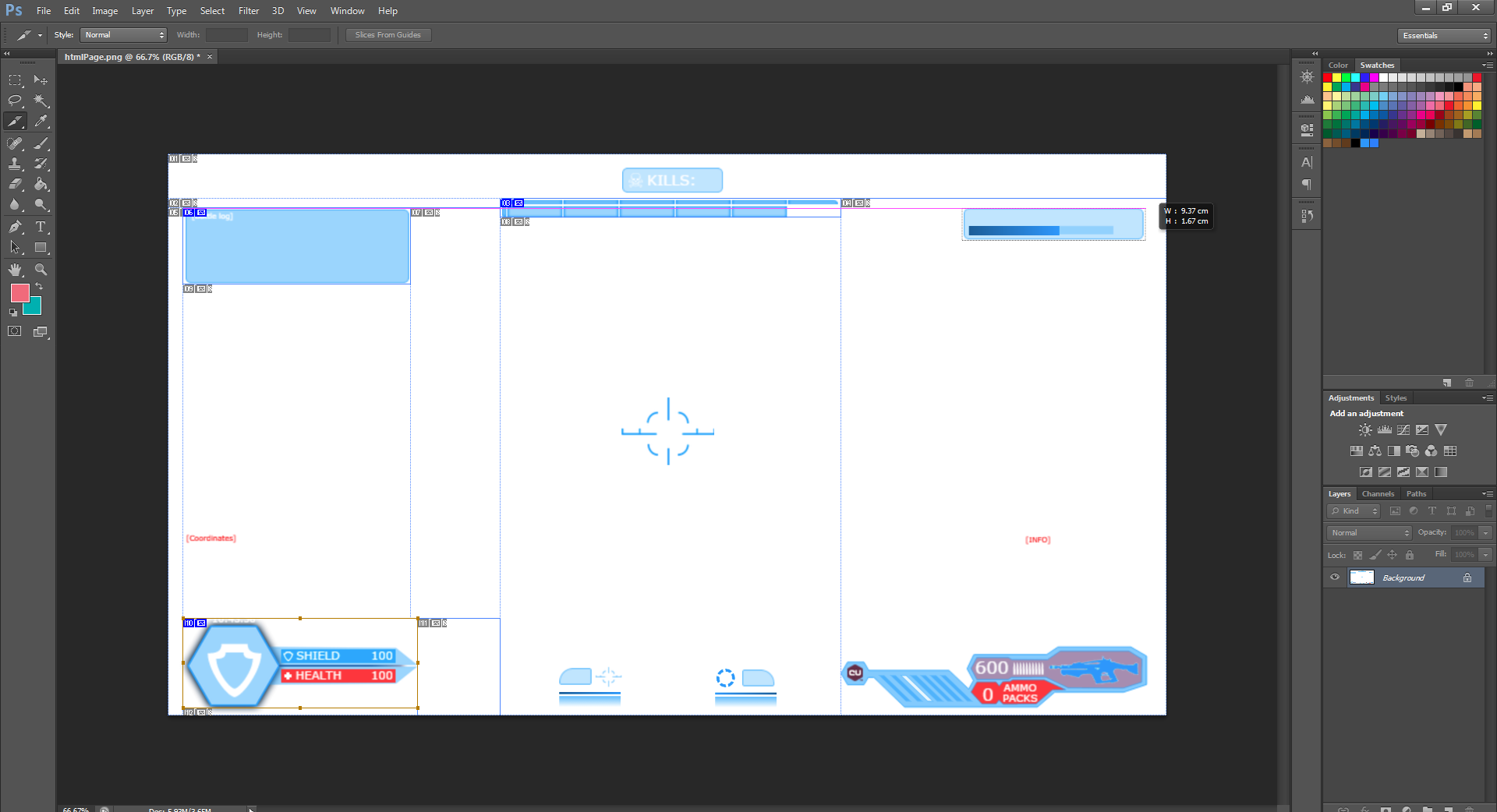The image size is (1497, 812).
Task: Swap foreground and background colors
Action: coord(39,287)
